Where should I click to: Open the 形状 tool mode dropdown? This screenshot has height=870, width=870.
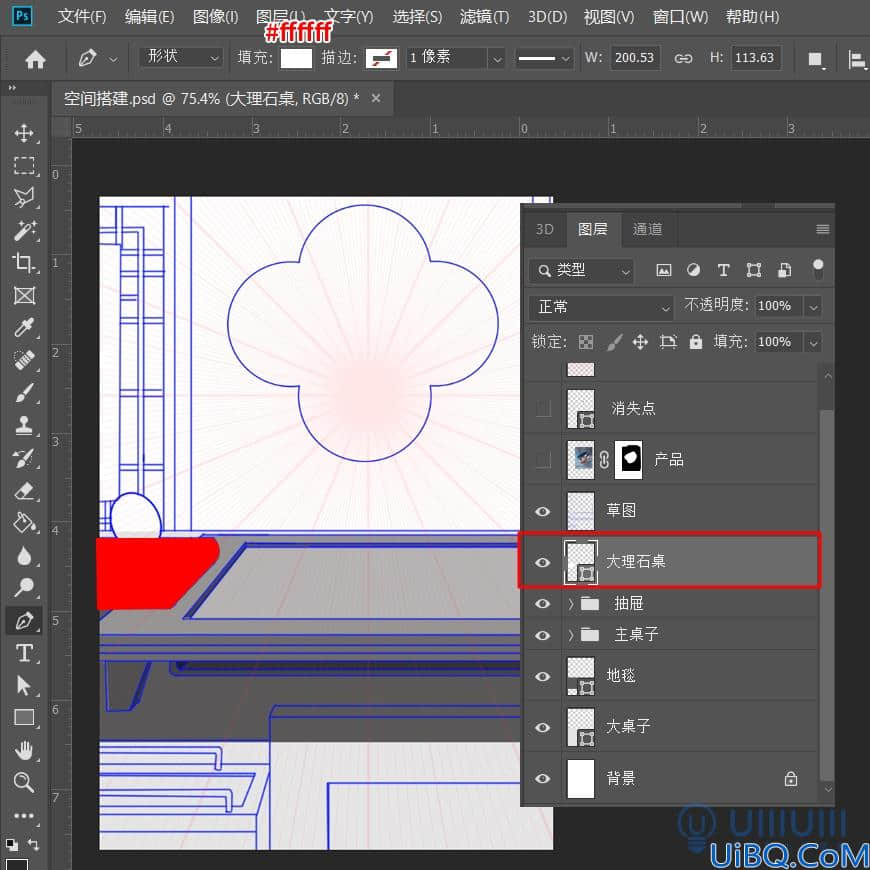coord(181,57)
